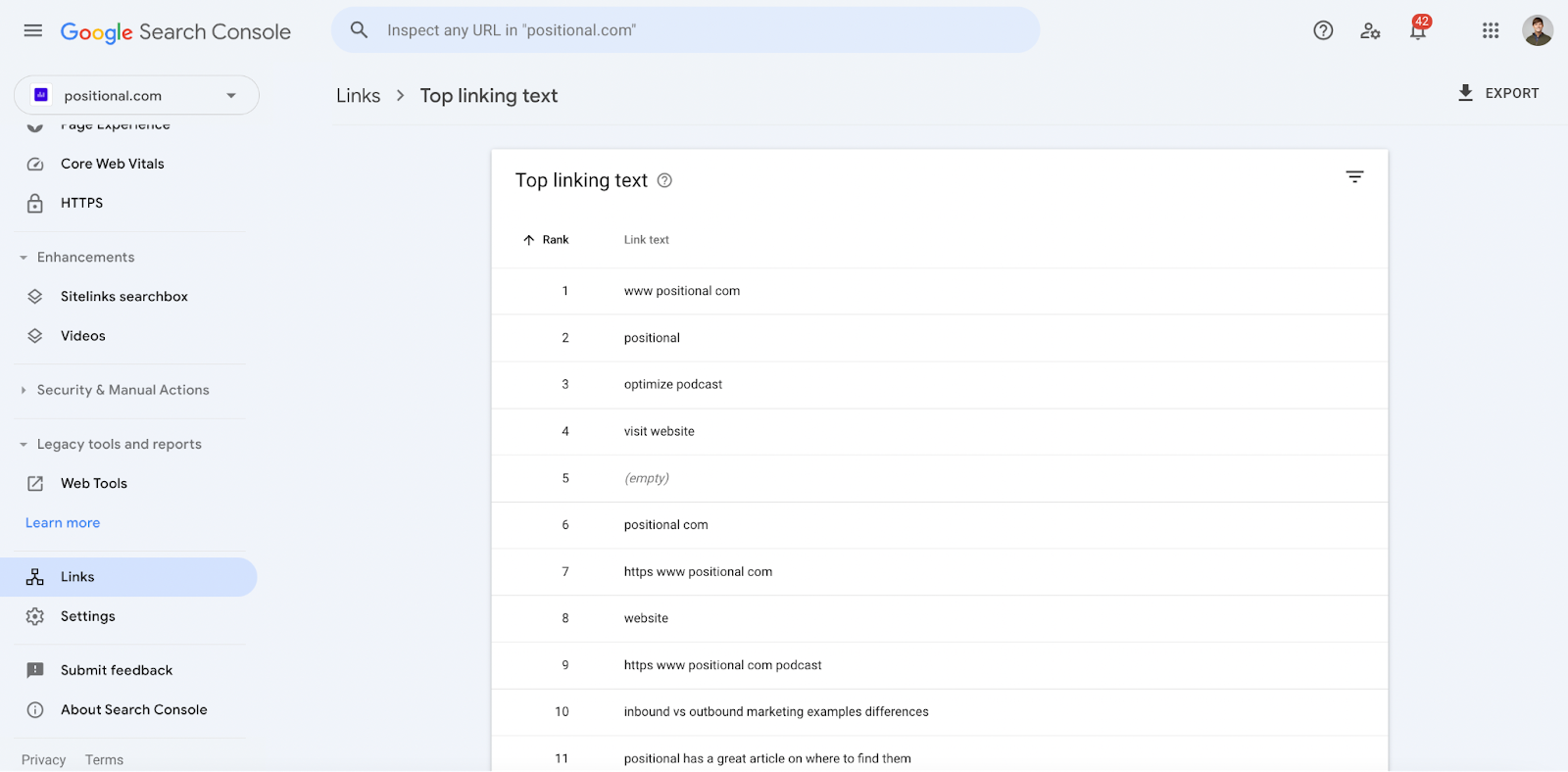The height and width of the screenshot is (772, 1568).
Task: Select Links in the sidebar
Action: pos(128,577)
